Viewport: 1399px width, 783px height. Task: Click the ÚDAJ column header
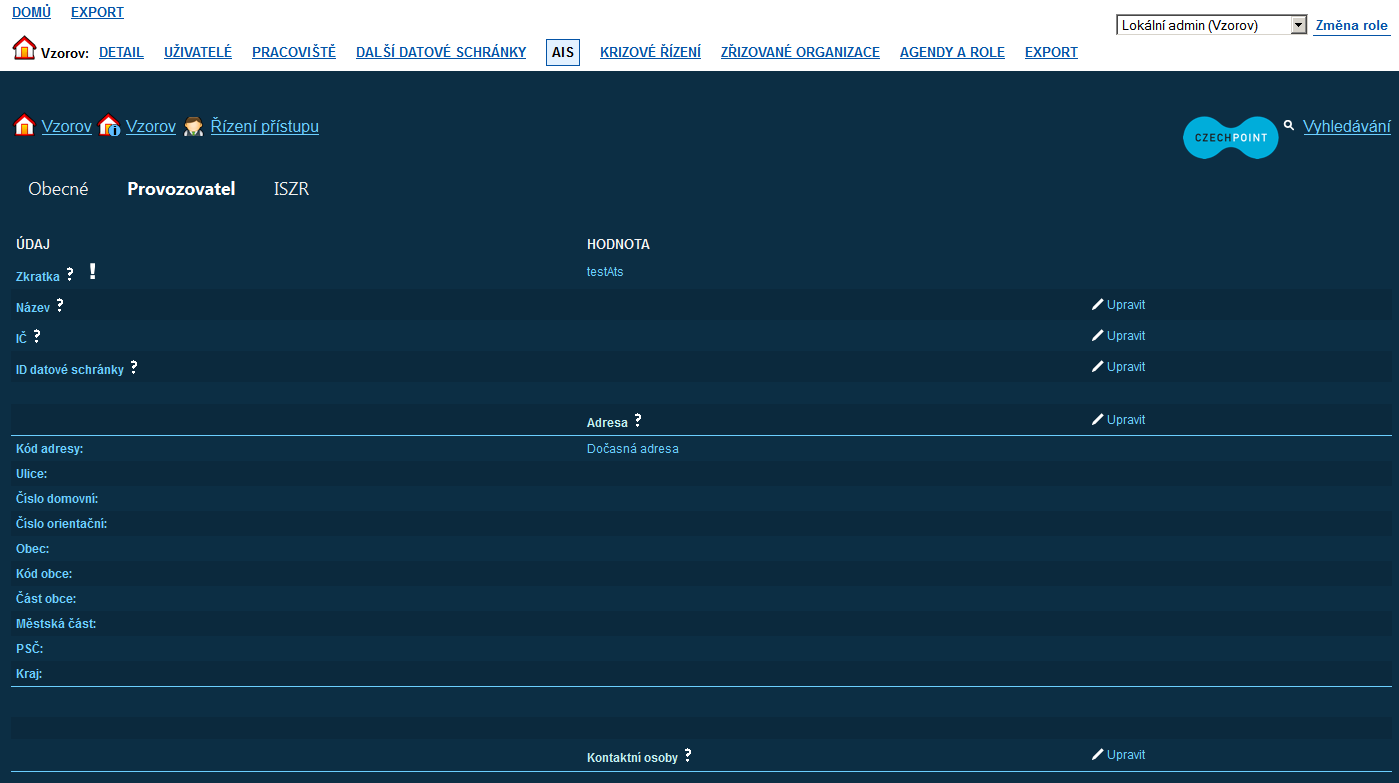34,244
